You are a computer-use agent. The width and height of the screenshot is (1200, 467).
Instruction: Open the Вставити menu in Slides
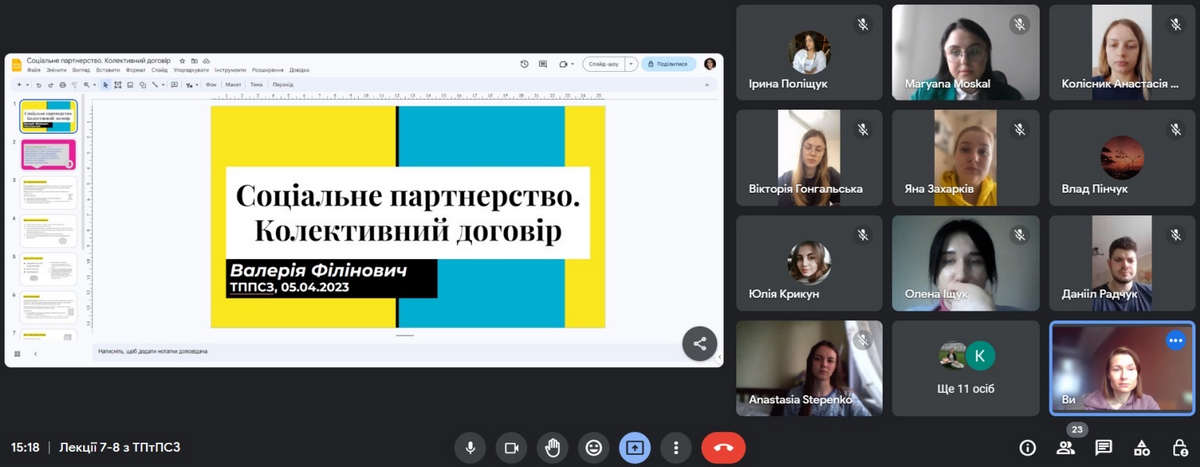[x=110, y=71]
